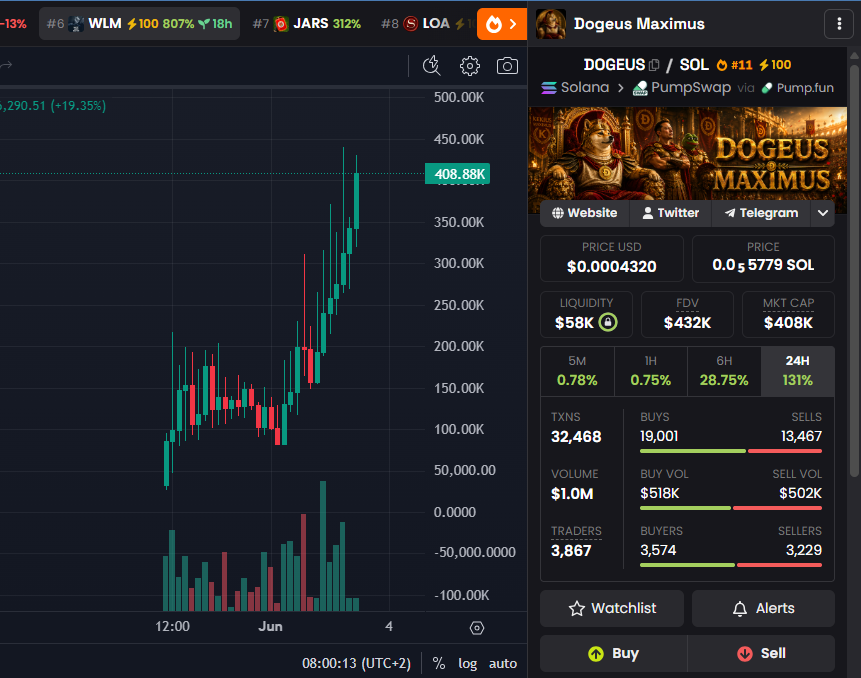Copy the DOGEUS token address
Image resolution: width=861 pixels, height=678 pixels.
click(653, 65)
